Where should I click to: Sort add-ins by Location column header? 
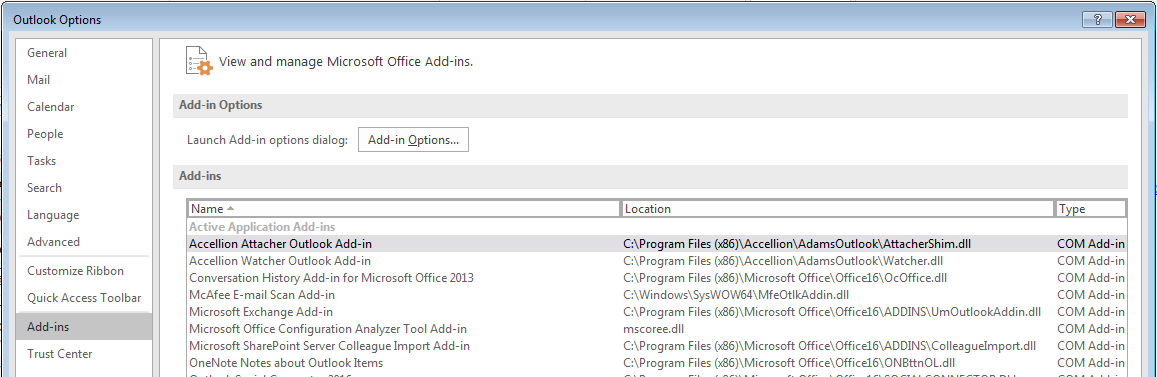point(838,209)
